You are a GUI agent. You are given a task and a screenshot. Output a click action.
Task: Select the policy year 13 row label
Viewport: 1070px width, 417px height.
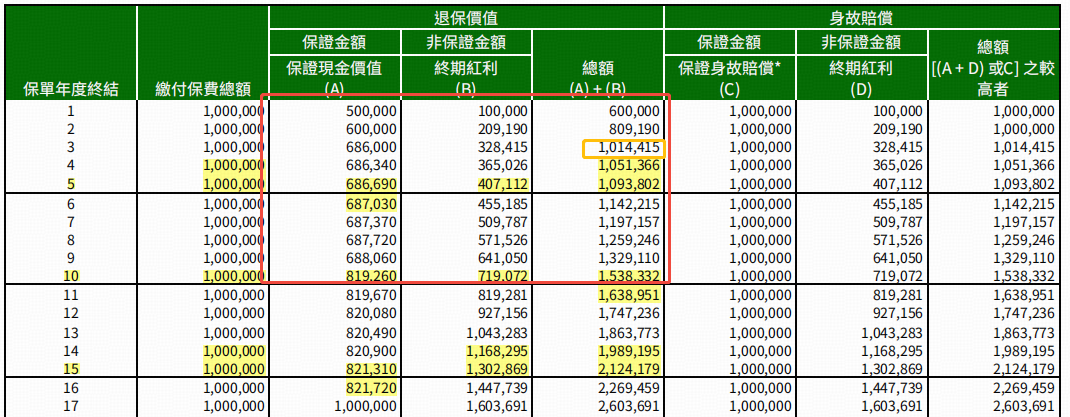(x=70, y=331)
